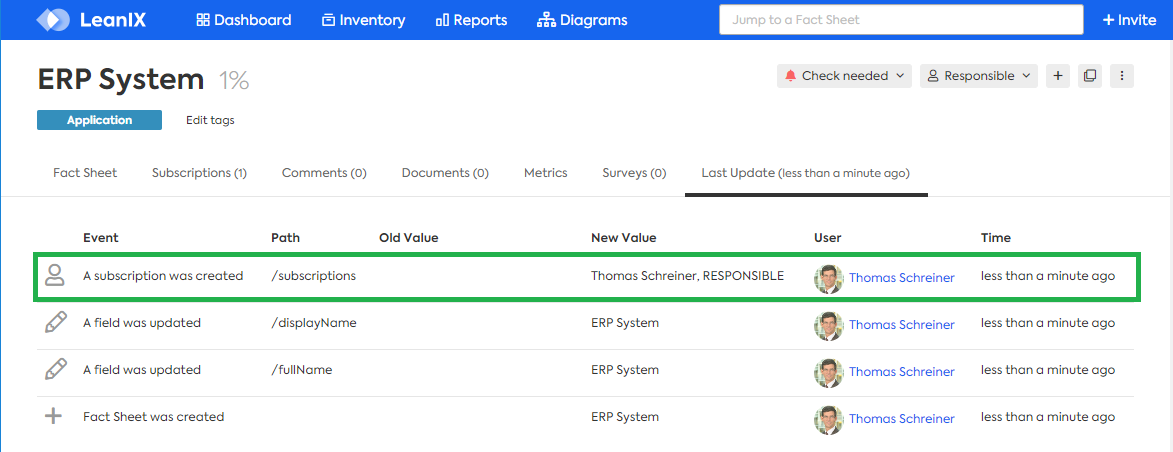Click the 1% completion indicator
Viewport: 1173px width, 452px height.
coord(234,80)
